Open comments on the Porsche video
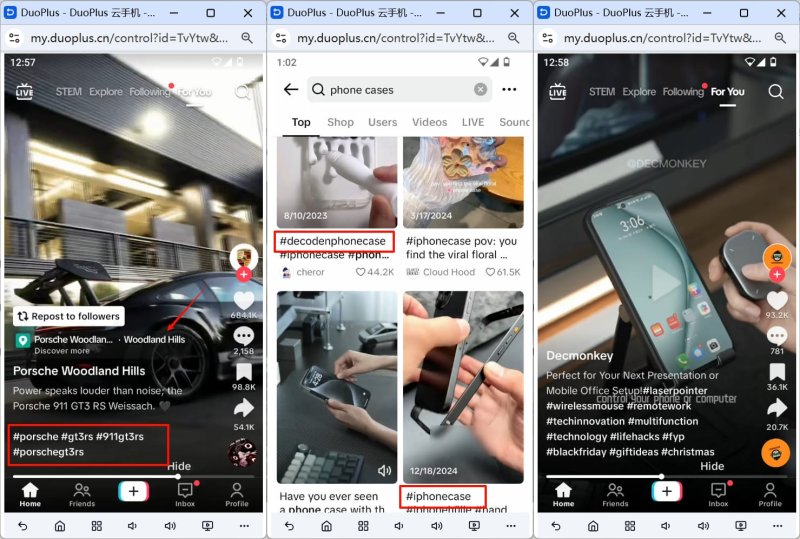Image resolution: width=800 pixels, height=539 pixels. click(243, 336)
